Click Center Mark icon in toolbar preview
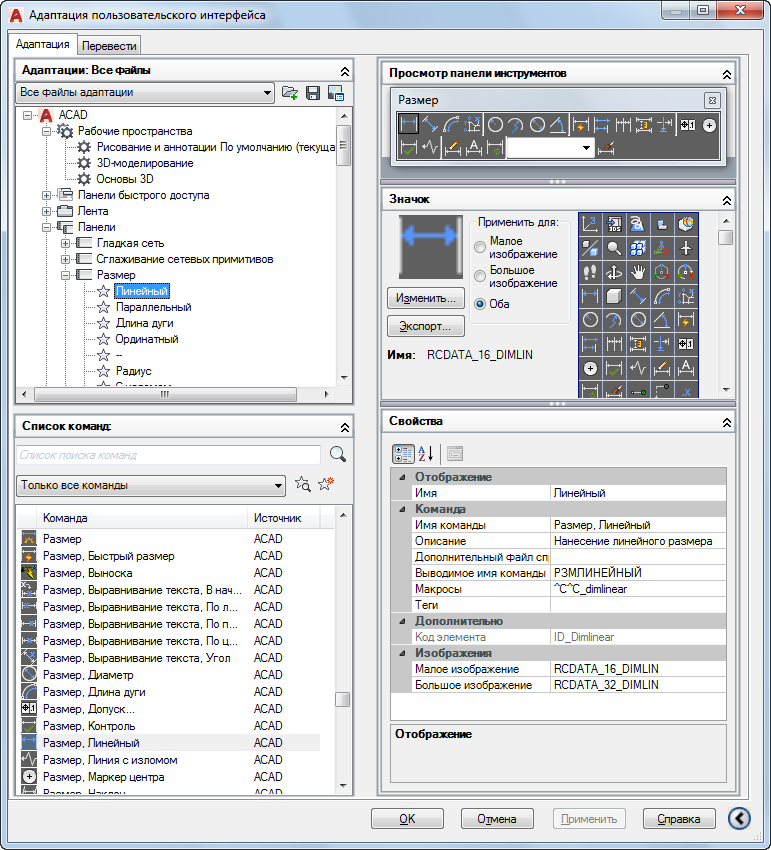 point(709,125)
